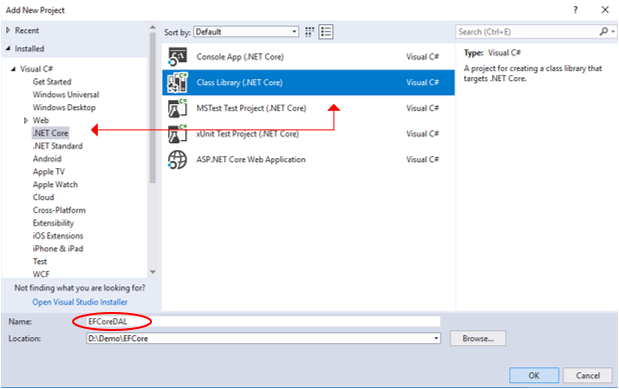
Task: Close the Add New Project dialog
Action: [x=605, y=10]
